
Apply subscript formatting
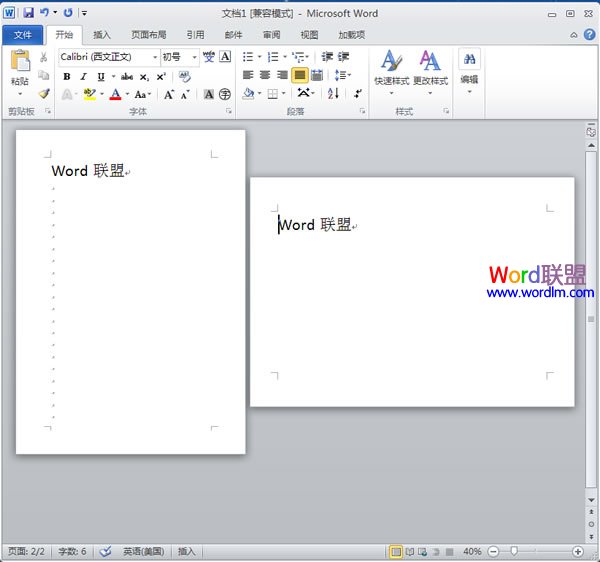point(144,77)
